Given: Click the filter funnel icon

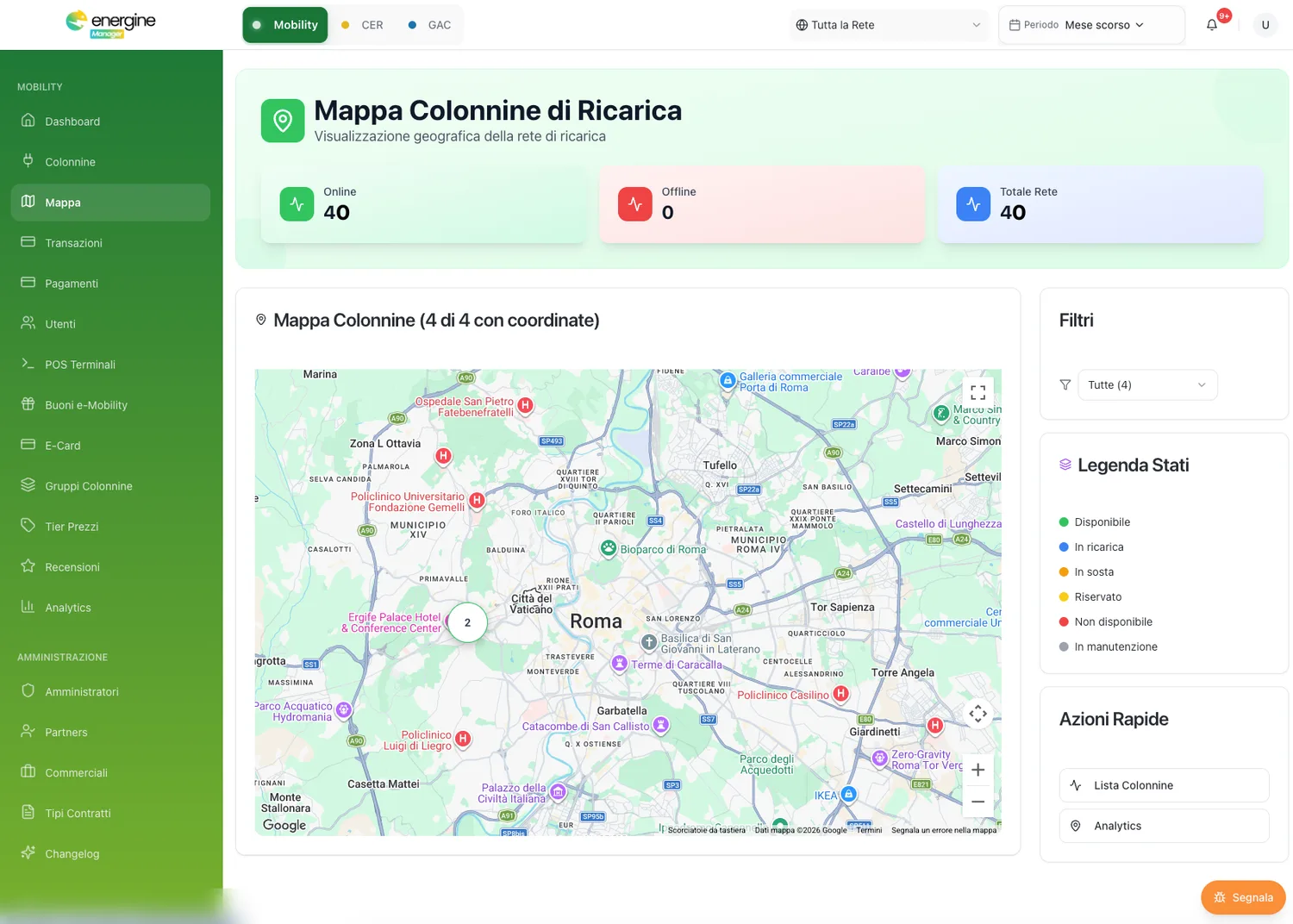Looking at the screenshot, I should (x=1065, y=384).
